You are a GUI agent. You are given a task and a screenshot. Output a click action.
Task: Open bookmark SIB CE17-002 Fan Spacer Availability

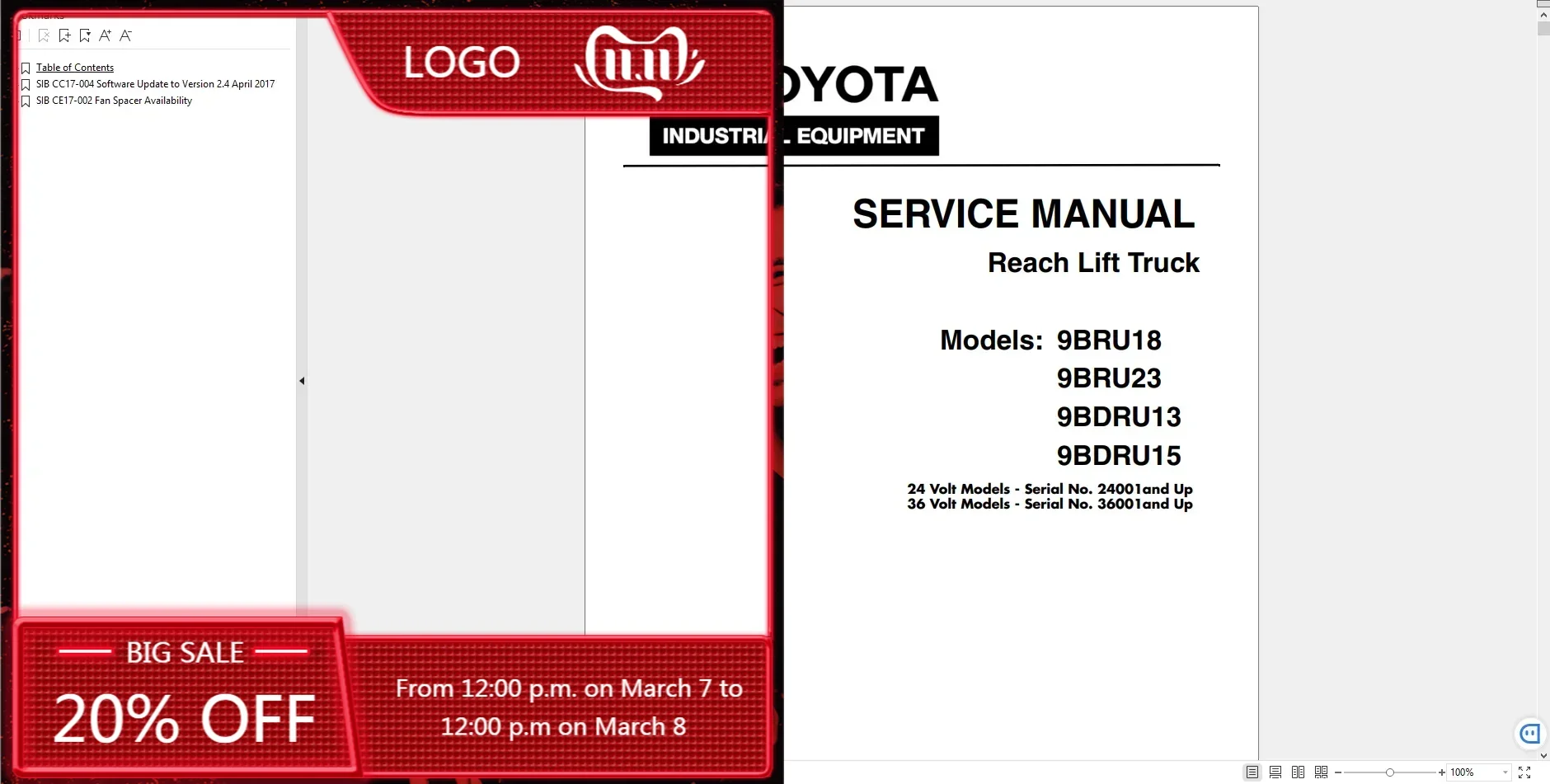coord(114,101)
